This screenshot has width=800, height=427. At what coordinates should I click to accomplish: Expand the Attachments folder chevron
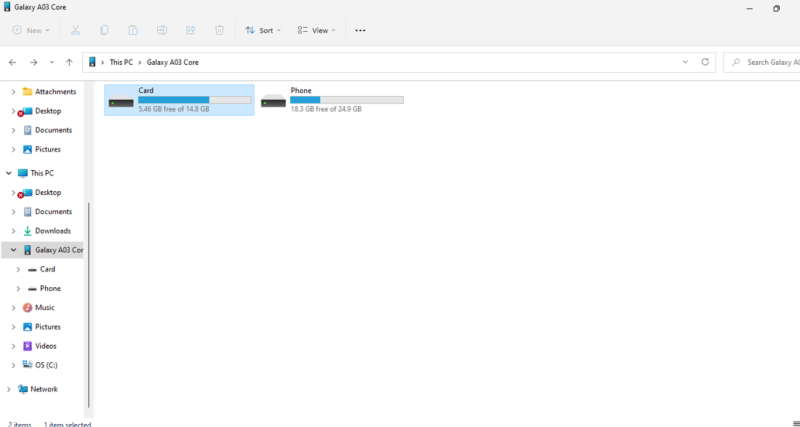[x=14, y=92]
